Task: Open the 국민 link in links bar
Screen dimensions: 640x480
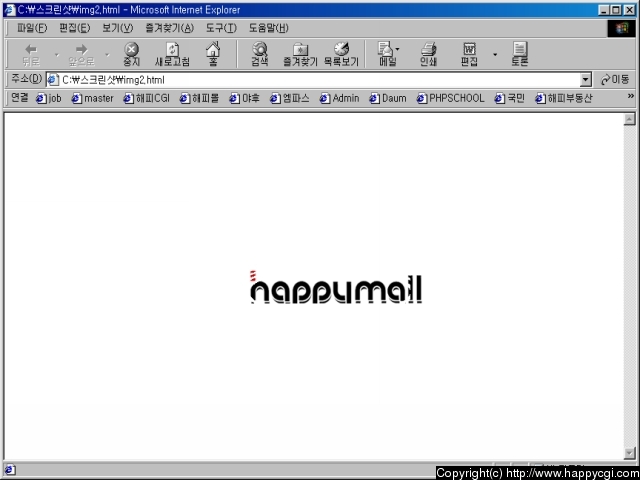Action: (509, 98)
